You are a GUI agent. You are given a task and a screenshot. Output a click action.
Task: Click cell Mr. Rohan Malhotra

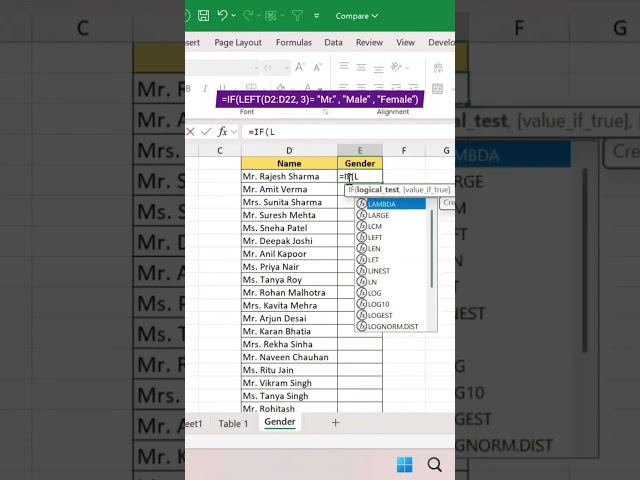(289, 293)
